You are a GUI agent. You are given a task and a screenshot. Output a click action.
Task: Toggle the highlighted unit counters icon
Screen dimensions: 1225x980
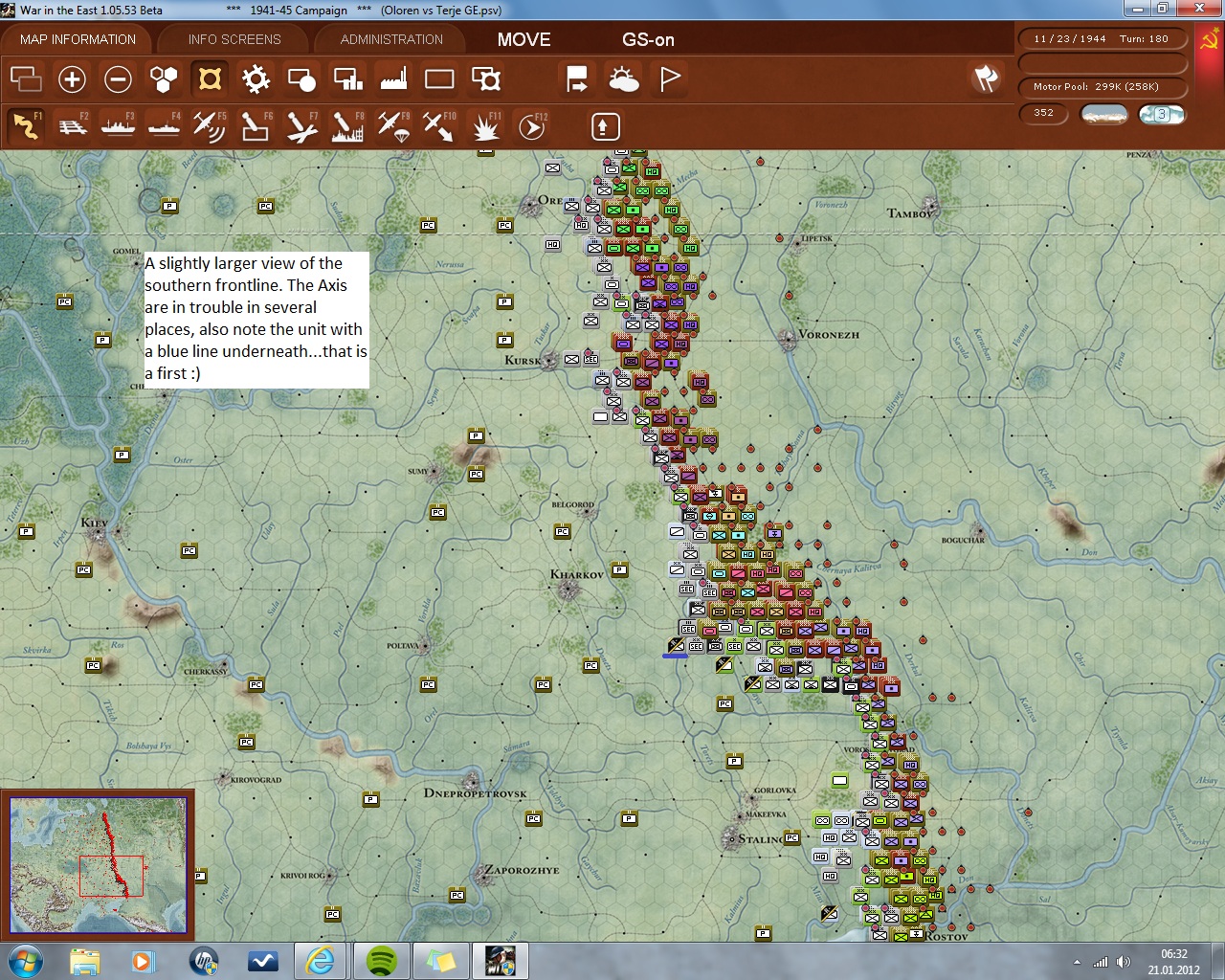pyautogui.click(x=210, y=78)
